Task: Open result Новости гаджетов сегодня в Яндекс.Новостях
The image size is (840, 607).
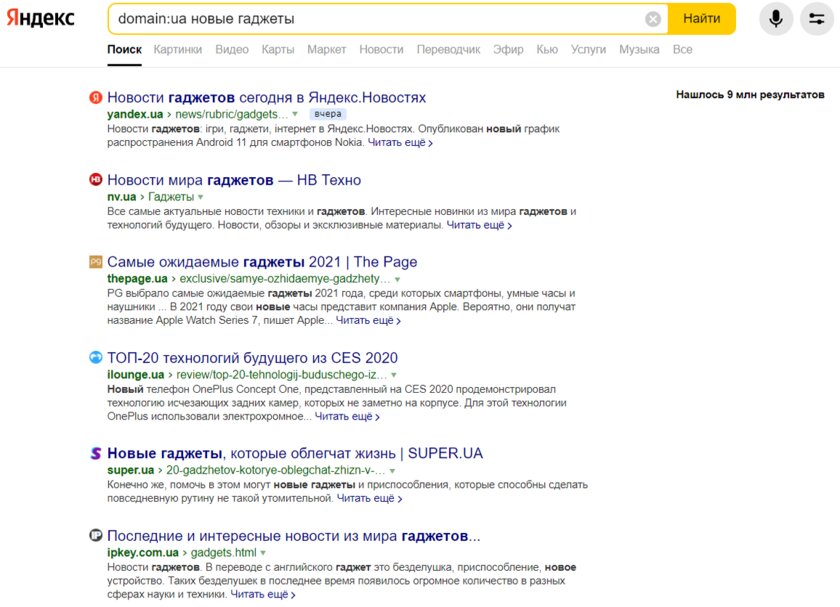Action: 266,98
